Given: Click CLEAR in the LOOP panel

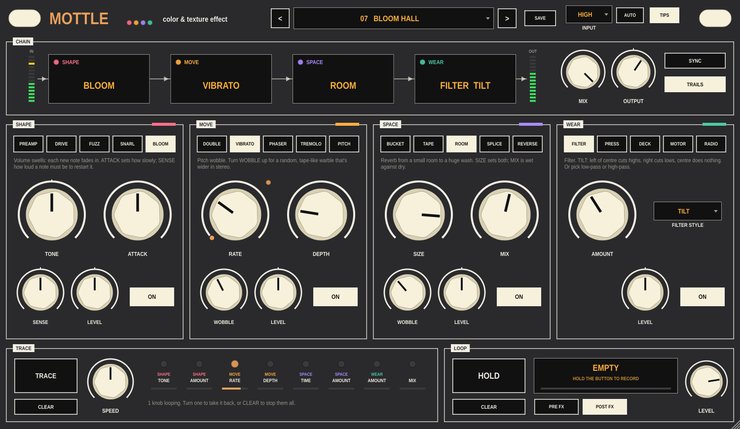Looking at the screenshot, I should tap(488, 407).
